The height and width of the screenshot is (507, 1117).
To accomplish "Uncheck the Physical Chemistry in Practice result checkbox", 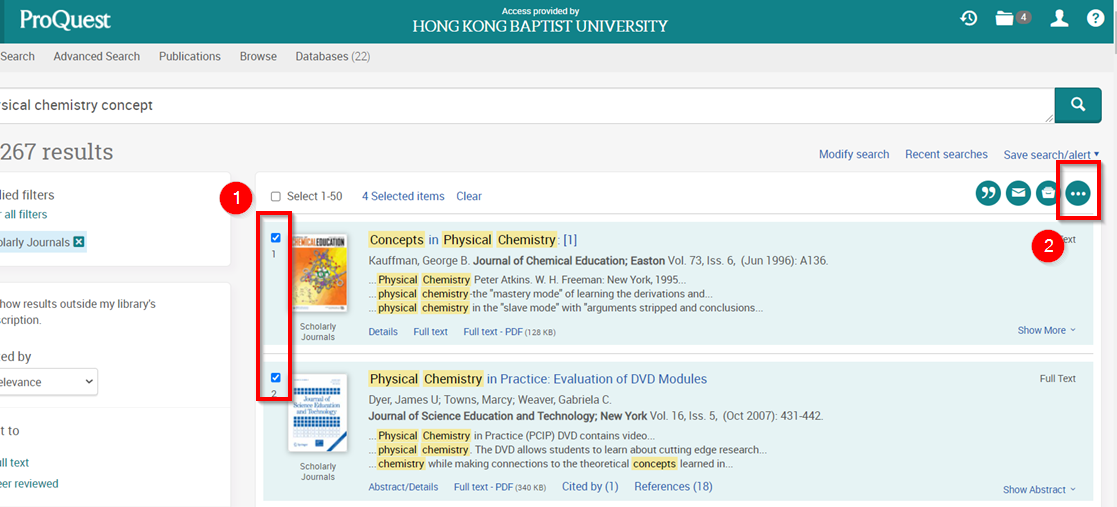I will click(276, 377).
